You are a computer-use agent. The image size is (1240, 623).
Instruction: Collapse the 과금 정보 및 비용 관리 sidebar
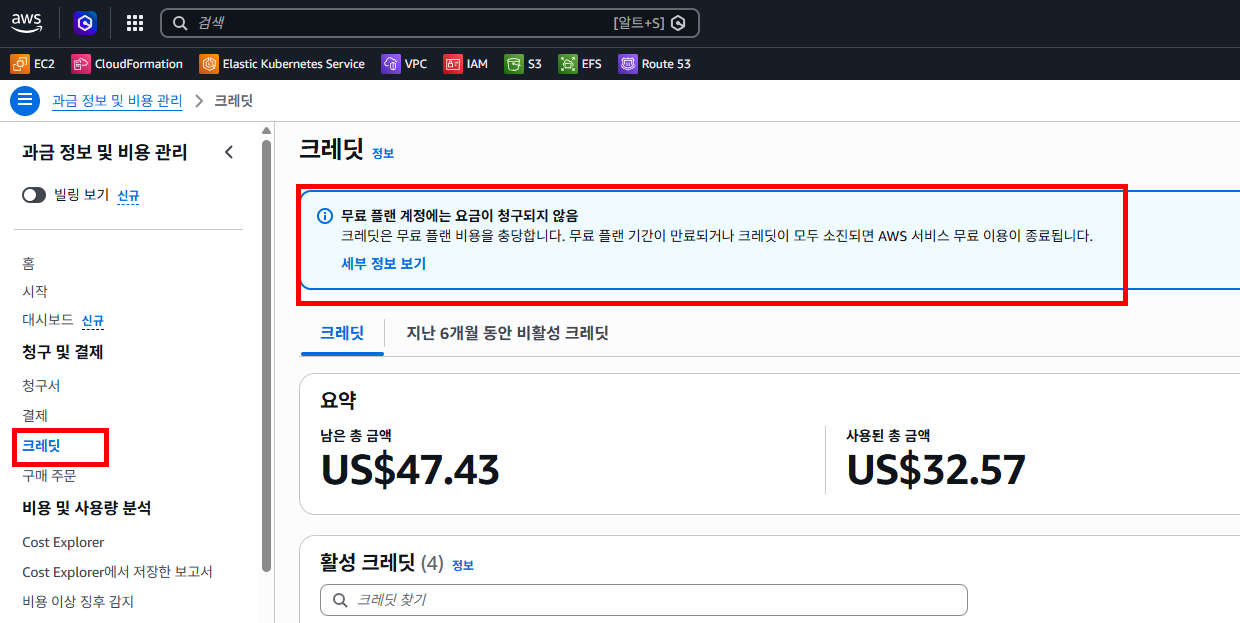pyautogui.click(x=229, y=152)
